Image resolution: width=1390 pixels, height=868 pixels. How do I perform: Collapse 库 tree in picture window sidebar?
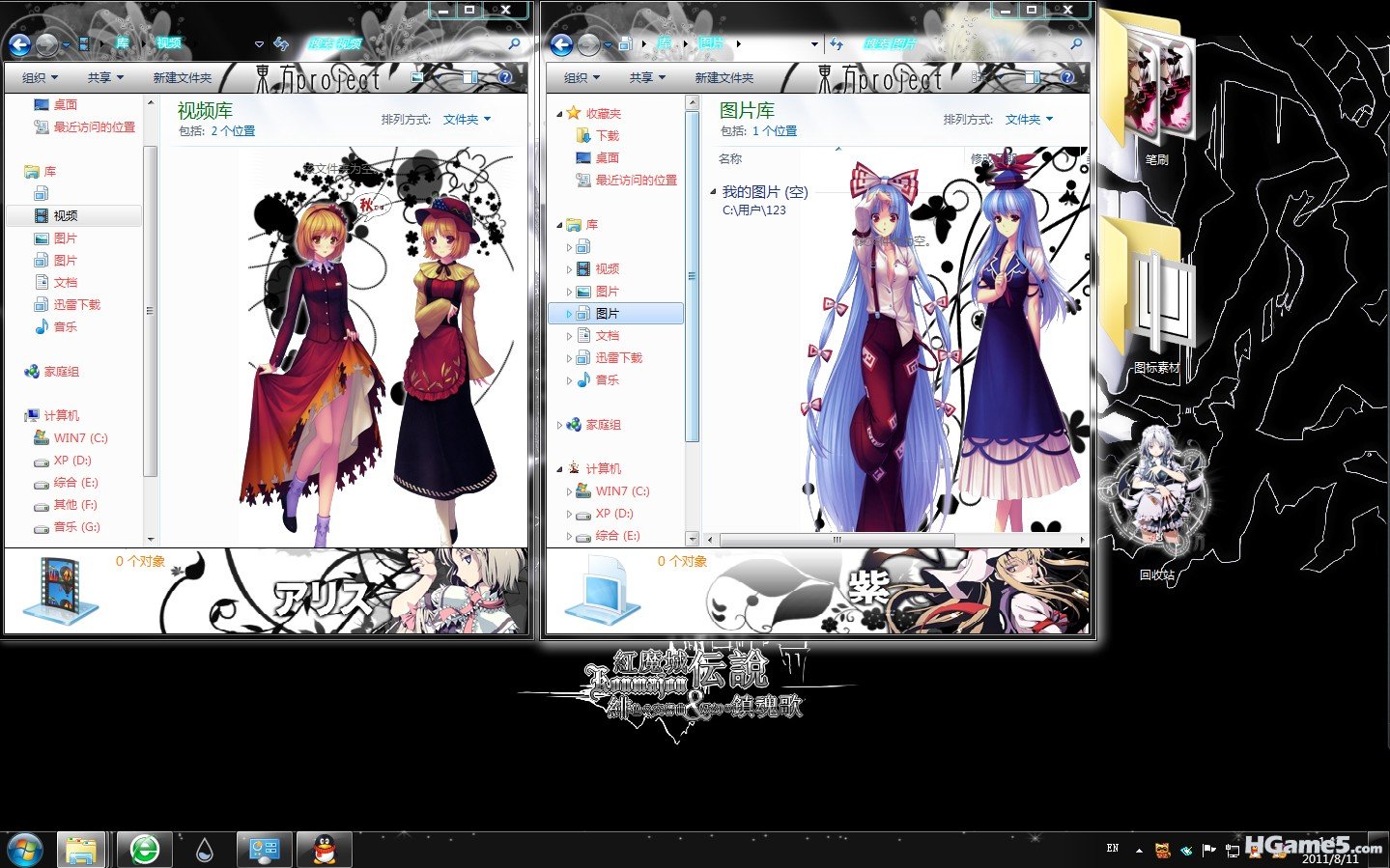point(559,225)
